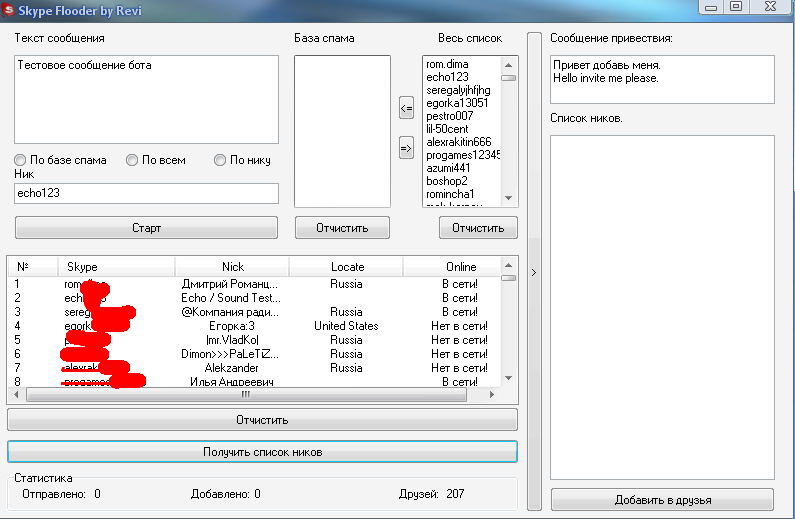
Task: Select progames12345 in Весь список
Action: tap(462, 155)
